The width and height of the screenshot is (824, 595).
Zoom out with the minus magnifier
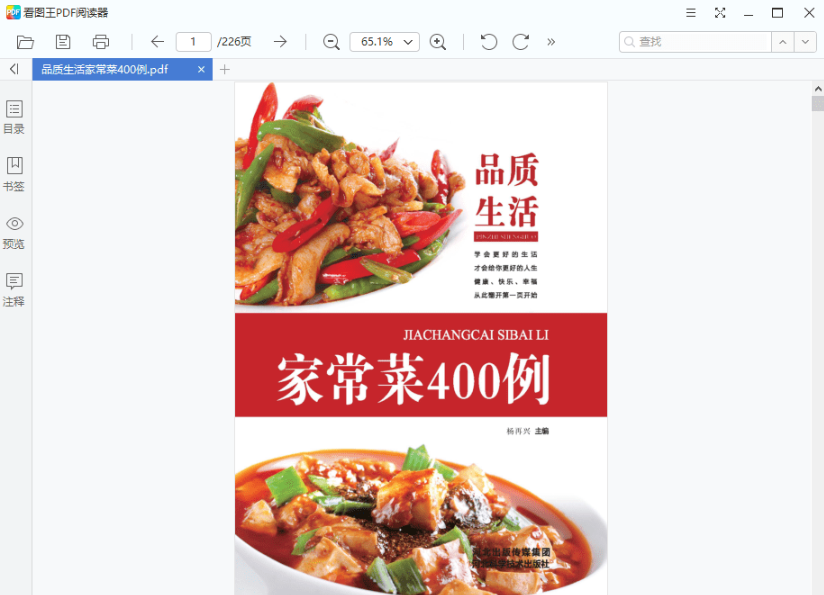coord(331,42)
